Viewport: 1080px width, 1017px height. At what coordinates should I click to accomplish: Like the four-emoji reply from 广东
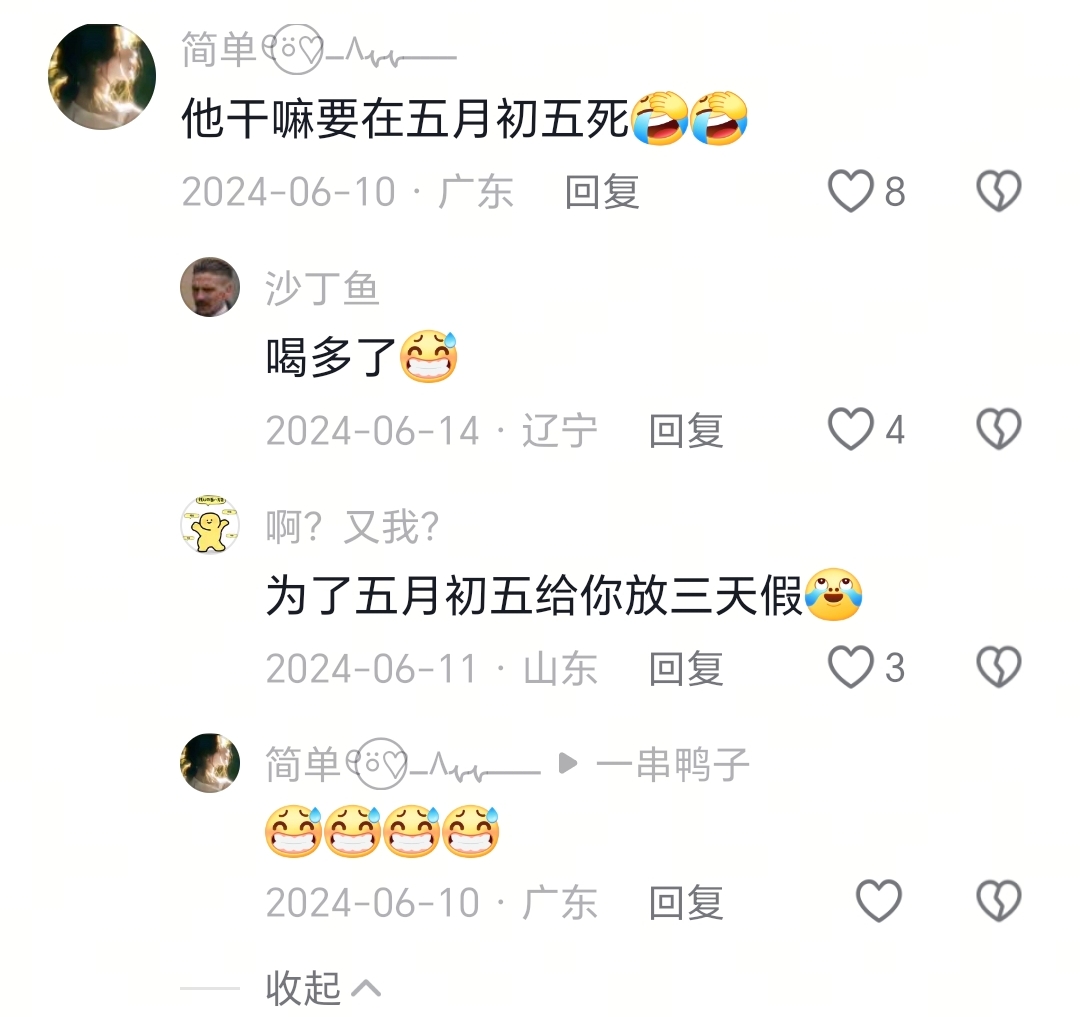click(x=878, y=901)
